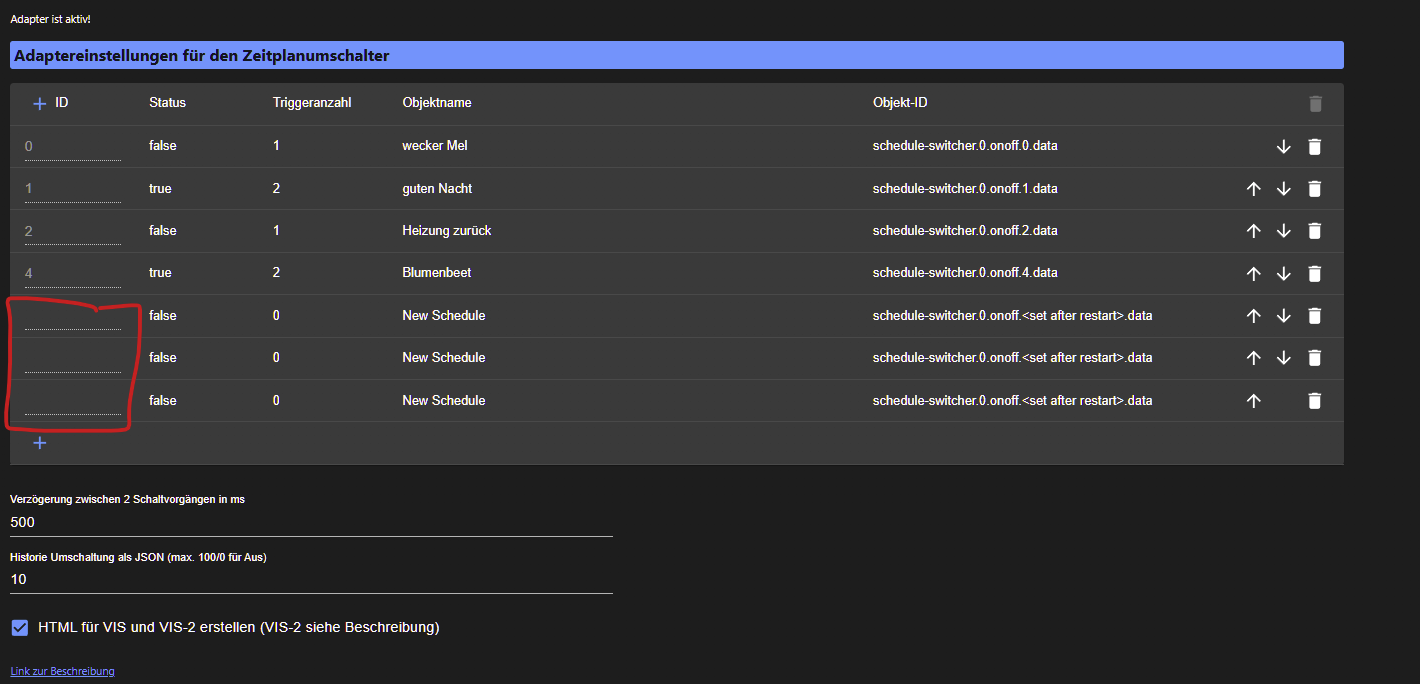Delete the Blumenbeet schedule row
Viewport: 1420px width, 684px height.
point(1314,273)
